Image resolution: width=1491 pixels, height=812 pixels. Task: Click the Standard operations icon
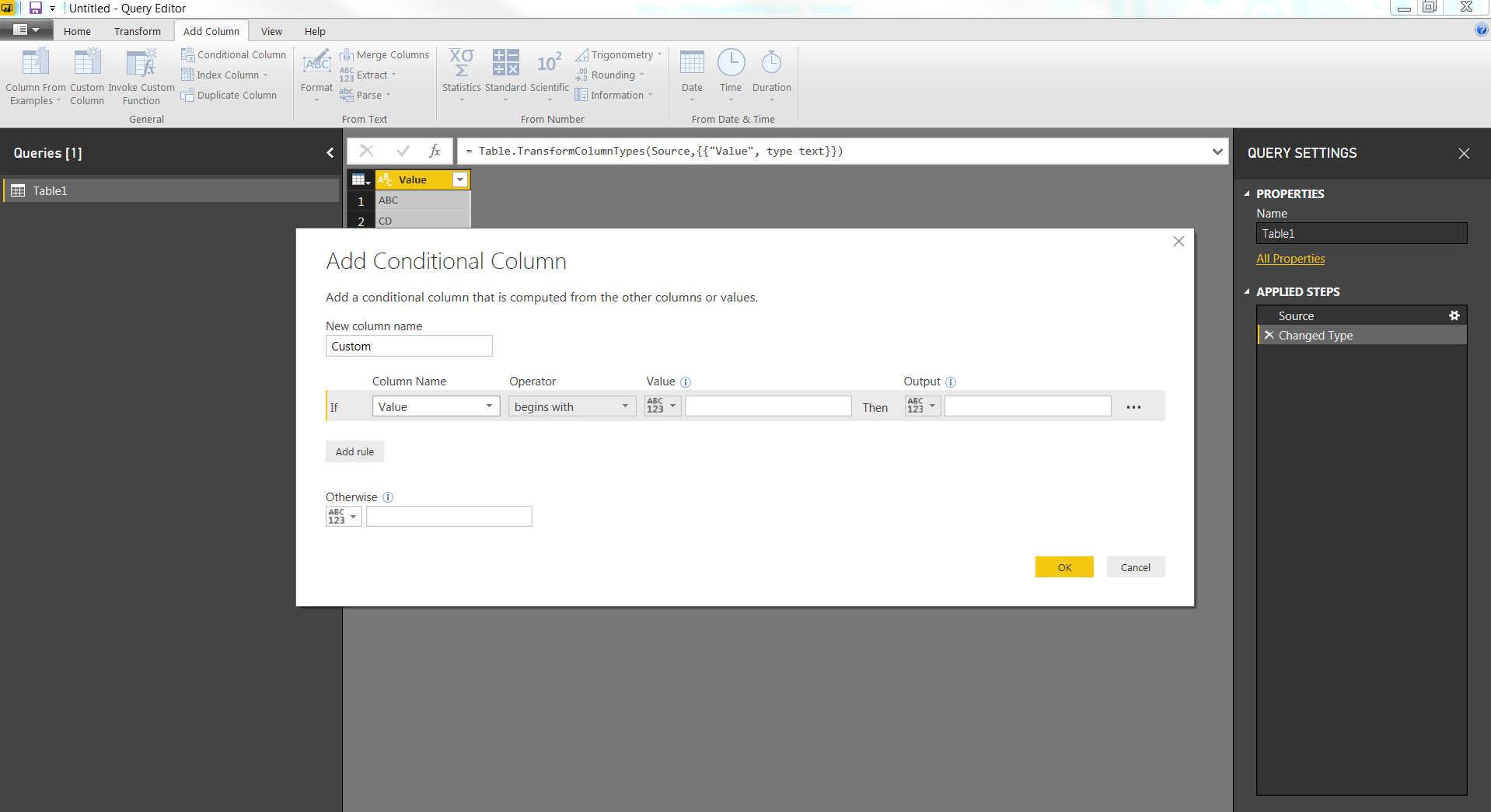[x=505, y=62]
